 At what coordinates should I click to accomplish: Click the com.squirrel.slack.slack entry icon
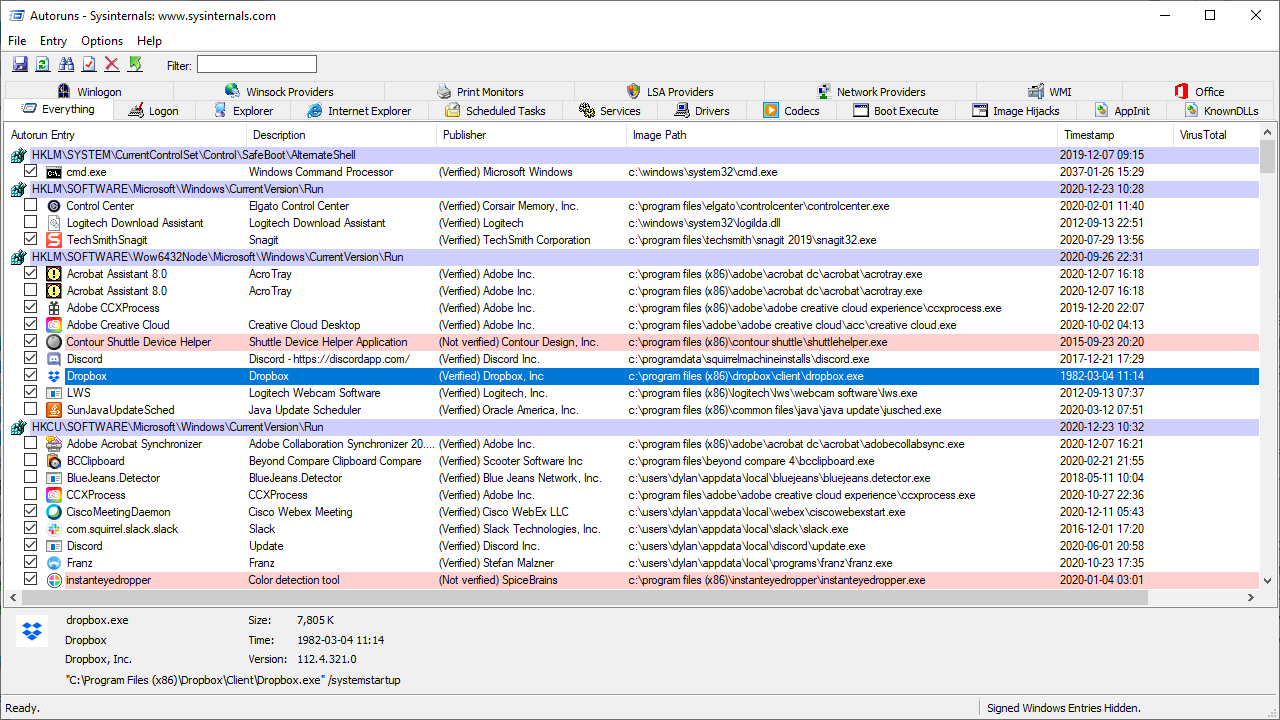pyautogui.click(x=54, y=529)
